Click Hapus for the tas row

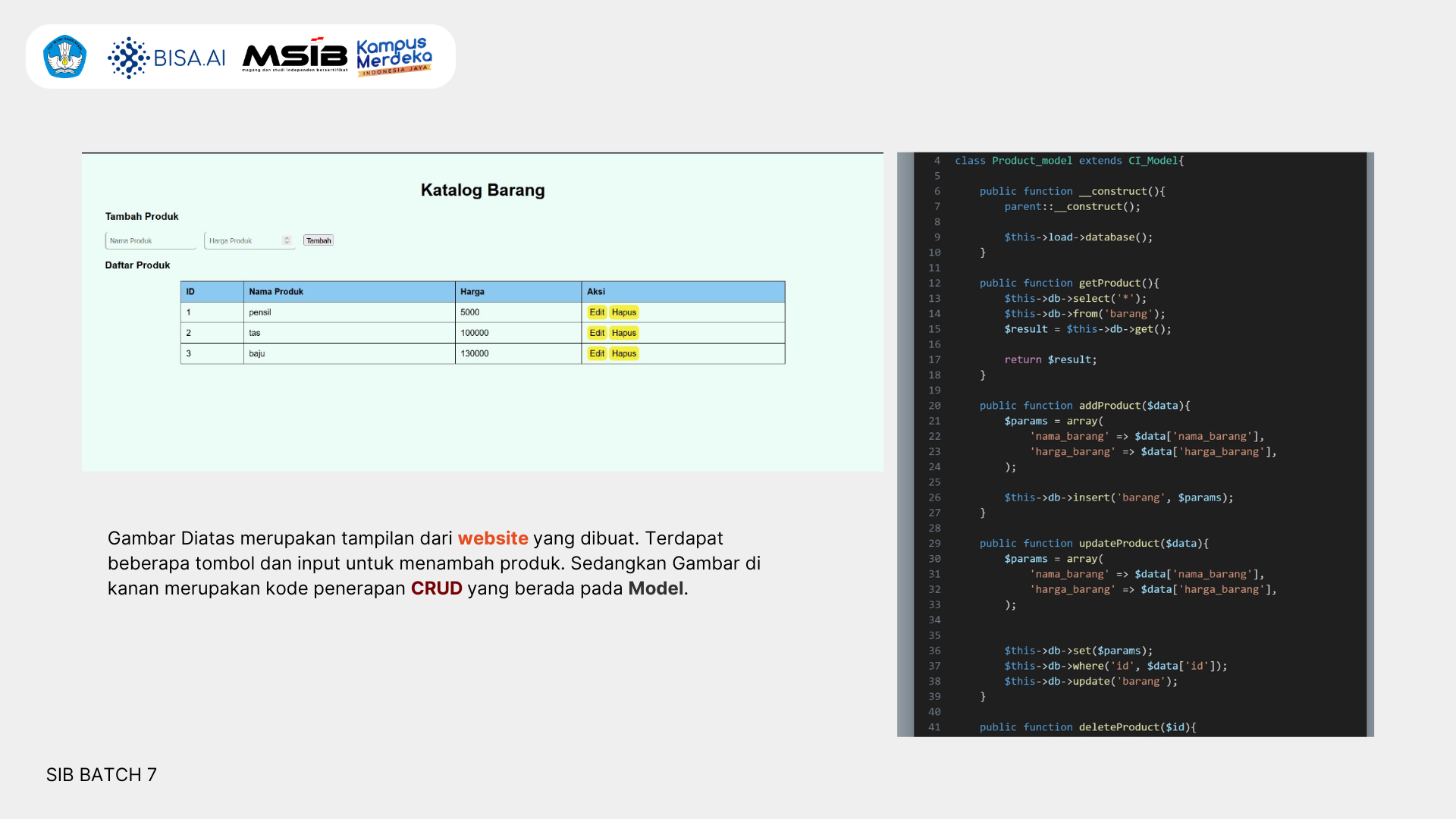coord(624,333)
